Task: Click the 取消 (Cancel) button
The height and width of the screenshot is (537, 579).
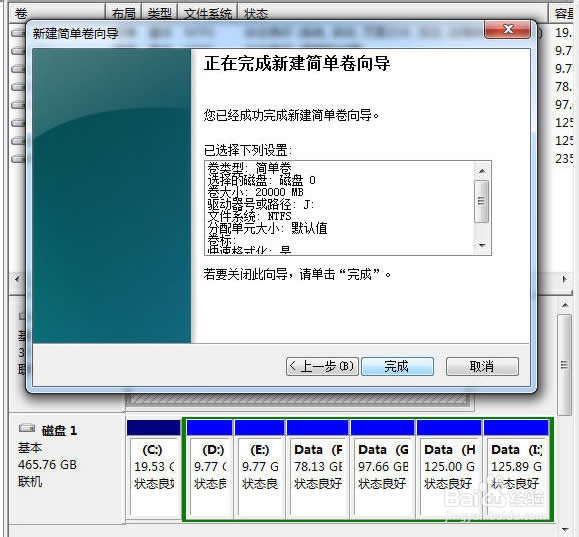Action: coord(482,366)
